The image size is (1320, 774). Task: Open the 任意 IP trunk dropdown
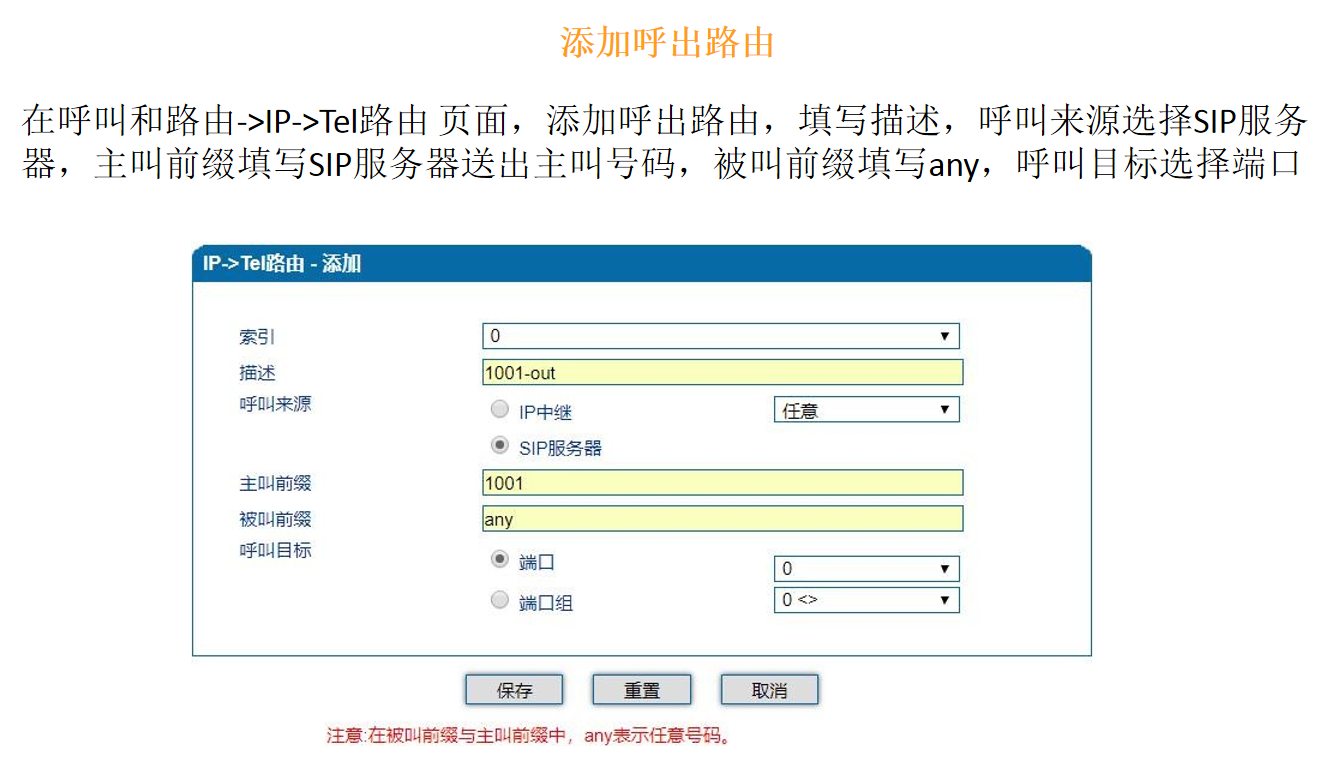click(x=866, y=410)
